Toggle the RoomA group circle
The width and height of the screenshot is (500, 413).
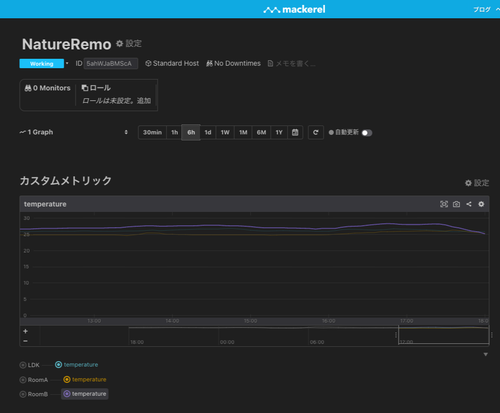coord(23,380)
